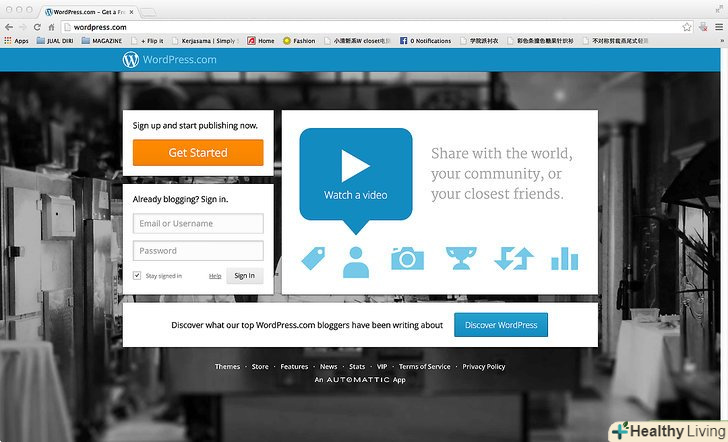728x442 pixels.
Task: Select the person profile feature icon
Action: 356,262
